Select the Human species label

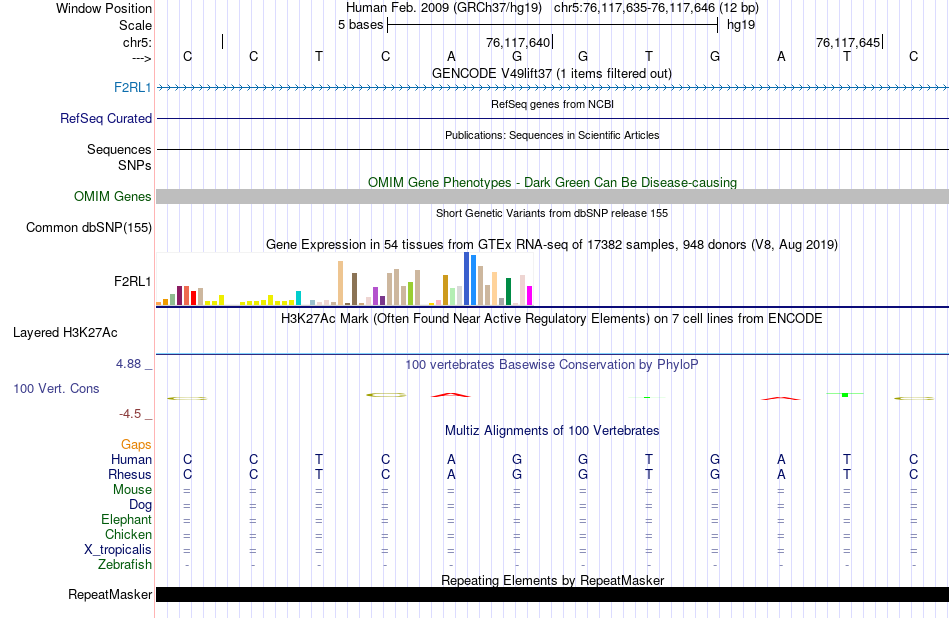131,459
